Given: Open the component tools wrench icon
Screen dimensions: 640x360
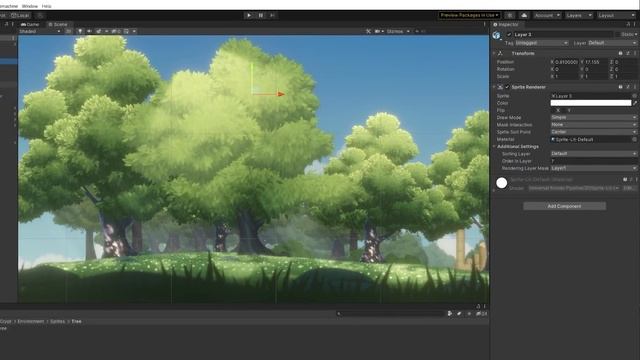Looking at the screenshot, I should tap(368, 31).
